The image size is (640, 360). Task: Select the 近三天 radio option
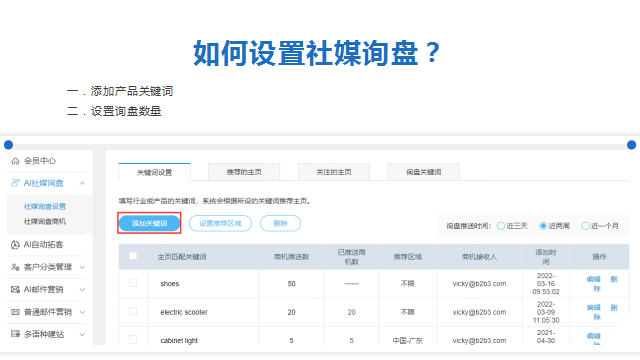click(501, 226)
